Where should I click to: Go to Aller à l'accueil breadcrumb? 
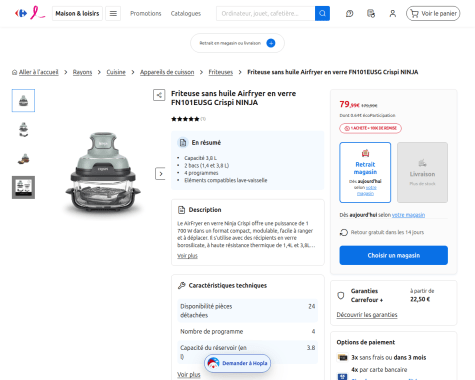pos(38,72)
